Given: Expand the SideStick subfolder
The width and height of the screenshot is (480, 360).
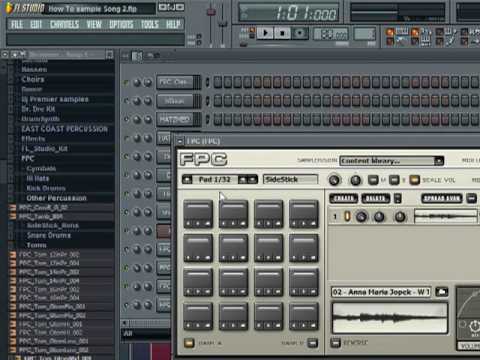Looking at the screenshot, I should [52, 226].
